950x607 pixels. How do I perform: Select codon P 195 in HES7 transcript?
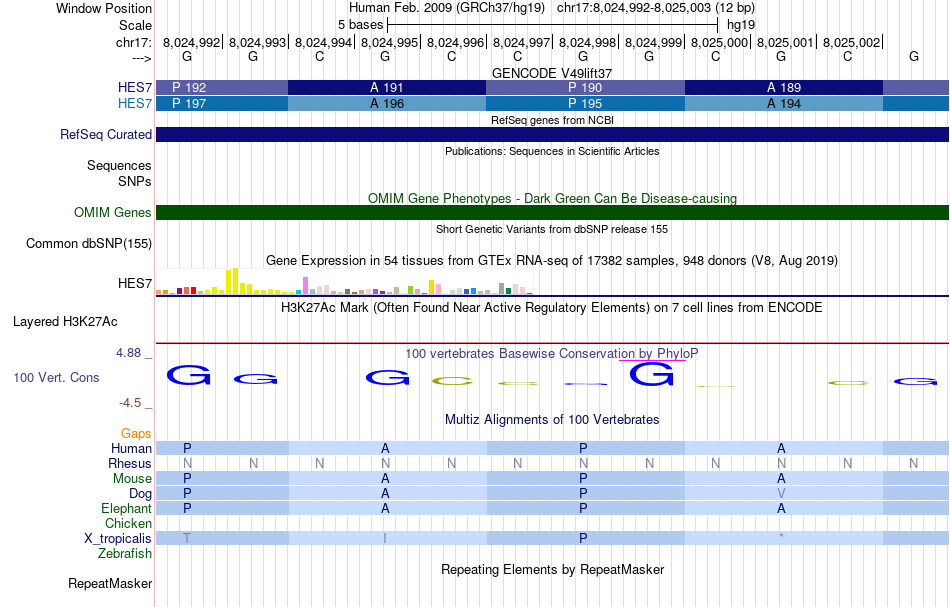[585, 104]
